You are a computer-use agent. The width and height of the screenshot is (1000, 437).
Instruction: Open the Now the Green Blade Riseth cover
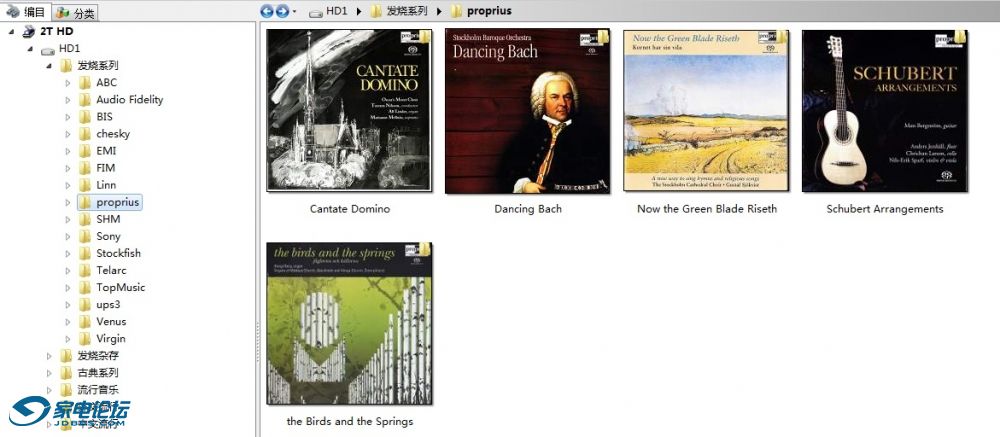(x=706, y=110)
